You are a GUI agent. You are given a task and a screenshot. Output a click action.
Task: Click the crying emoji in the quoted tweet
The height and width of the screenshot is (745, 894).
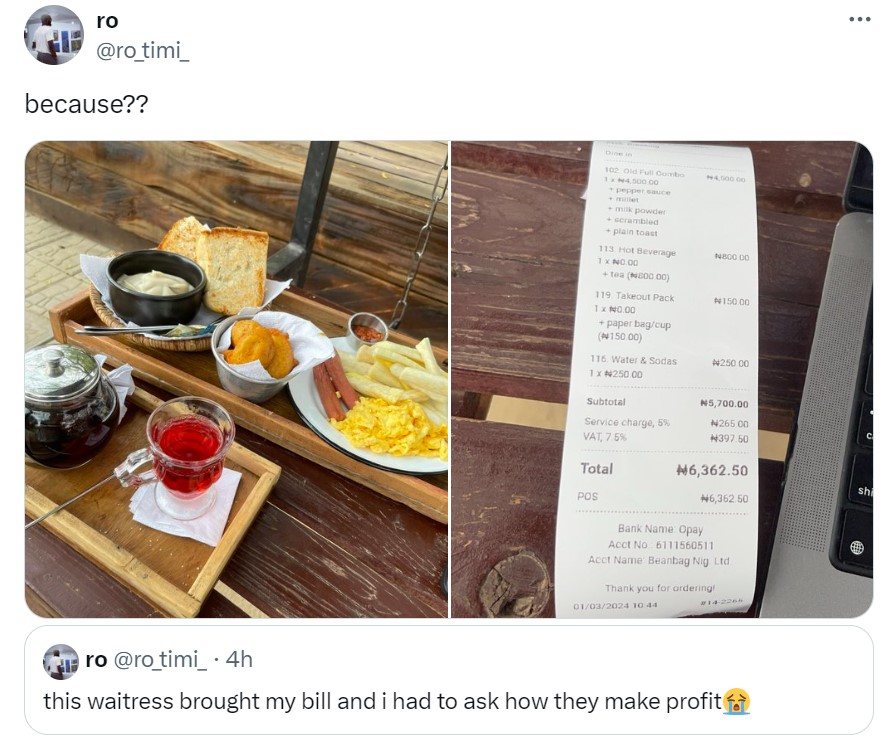tap(737, 701)
